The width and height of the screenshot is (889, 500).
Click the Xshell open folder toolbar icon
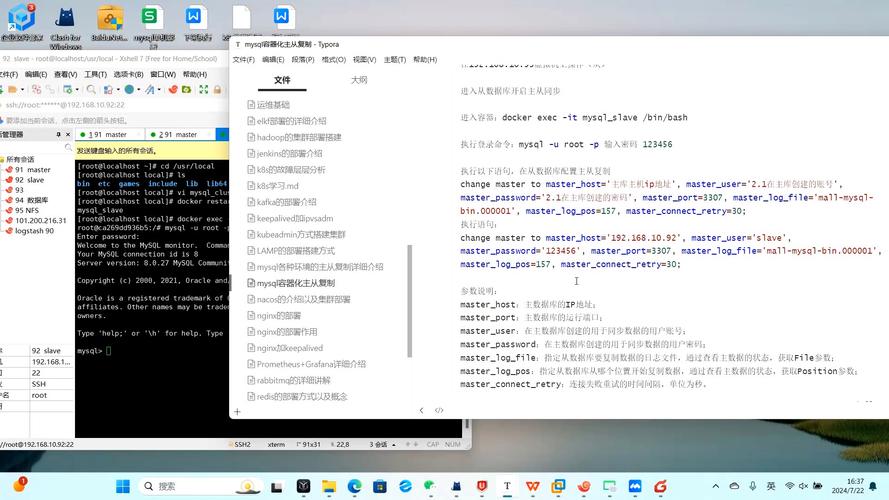pos(12,90)
